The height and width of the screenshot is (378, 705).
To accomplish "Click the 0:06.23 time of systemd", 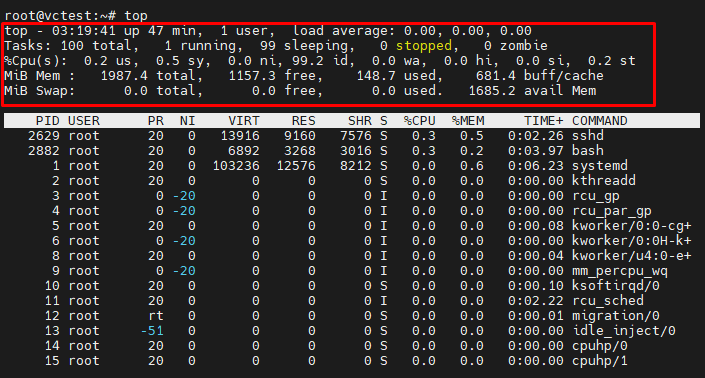I will click(x=535, y=166).
